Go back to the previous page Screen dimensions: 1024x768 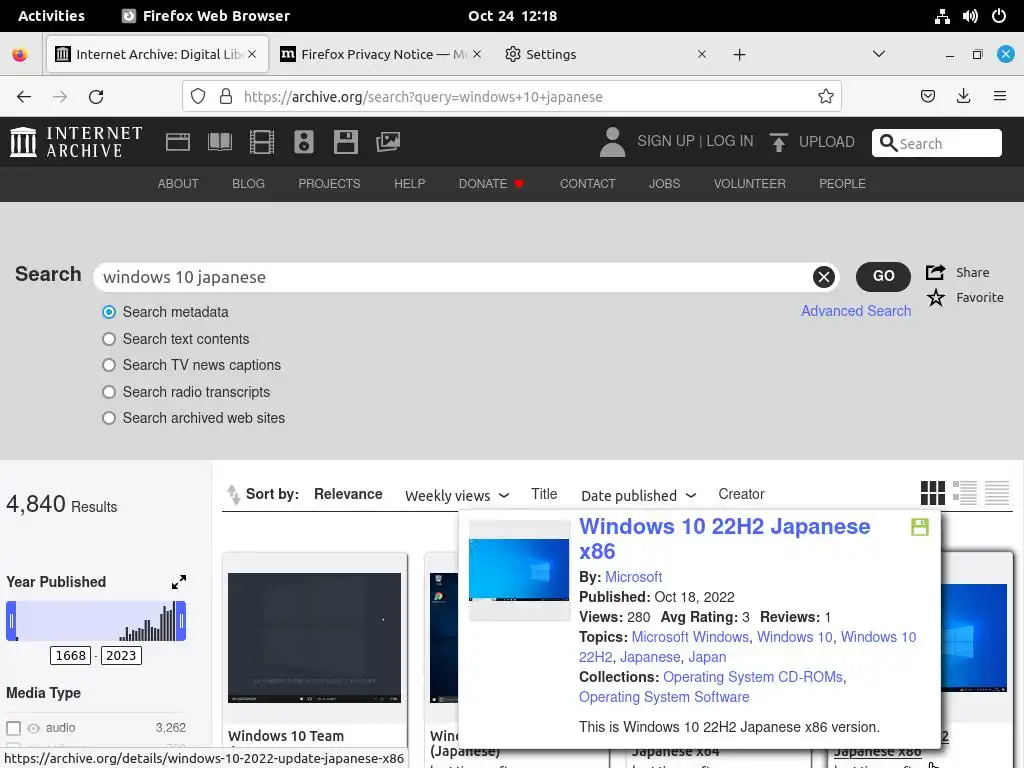(24, 97)
